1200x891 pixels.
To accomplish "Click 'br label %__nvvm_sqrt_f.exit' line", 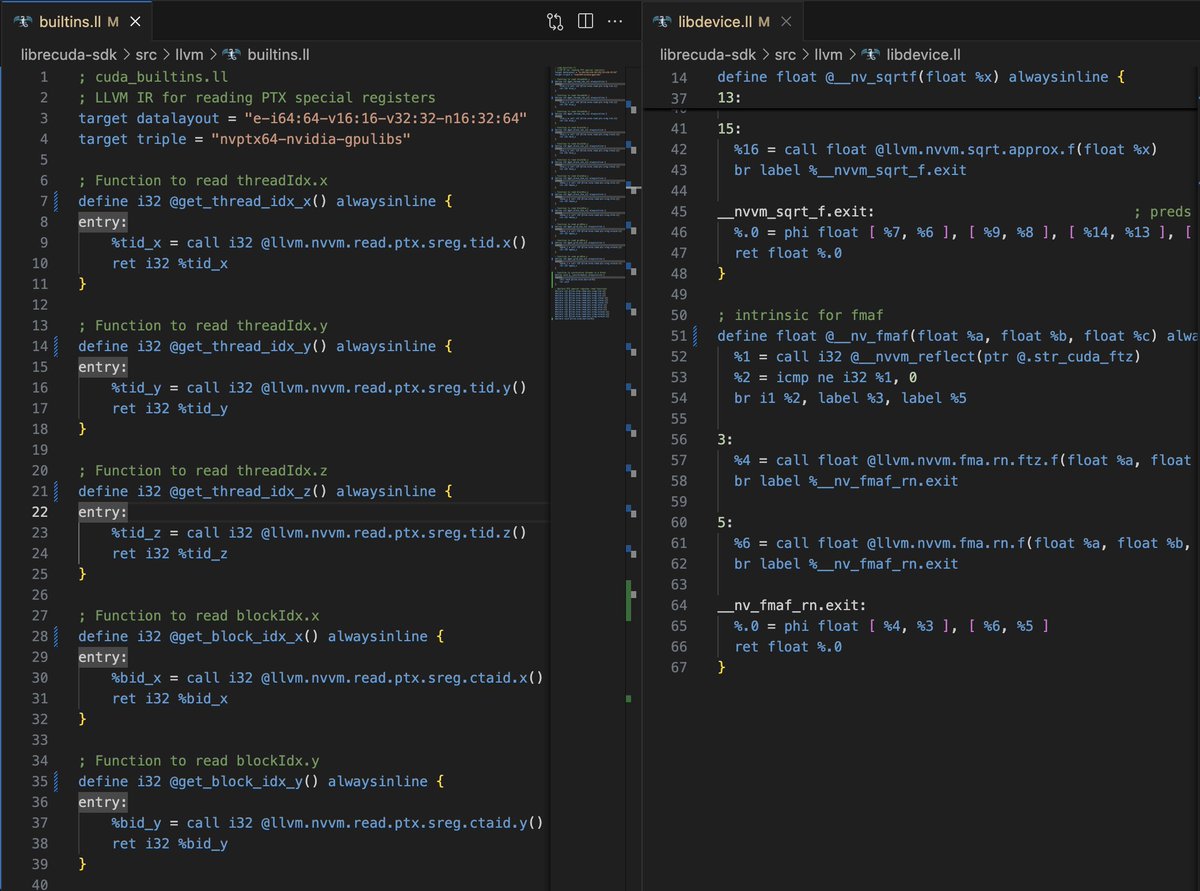I will [850, 170].
